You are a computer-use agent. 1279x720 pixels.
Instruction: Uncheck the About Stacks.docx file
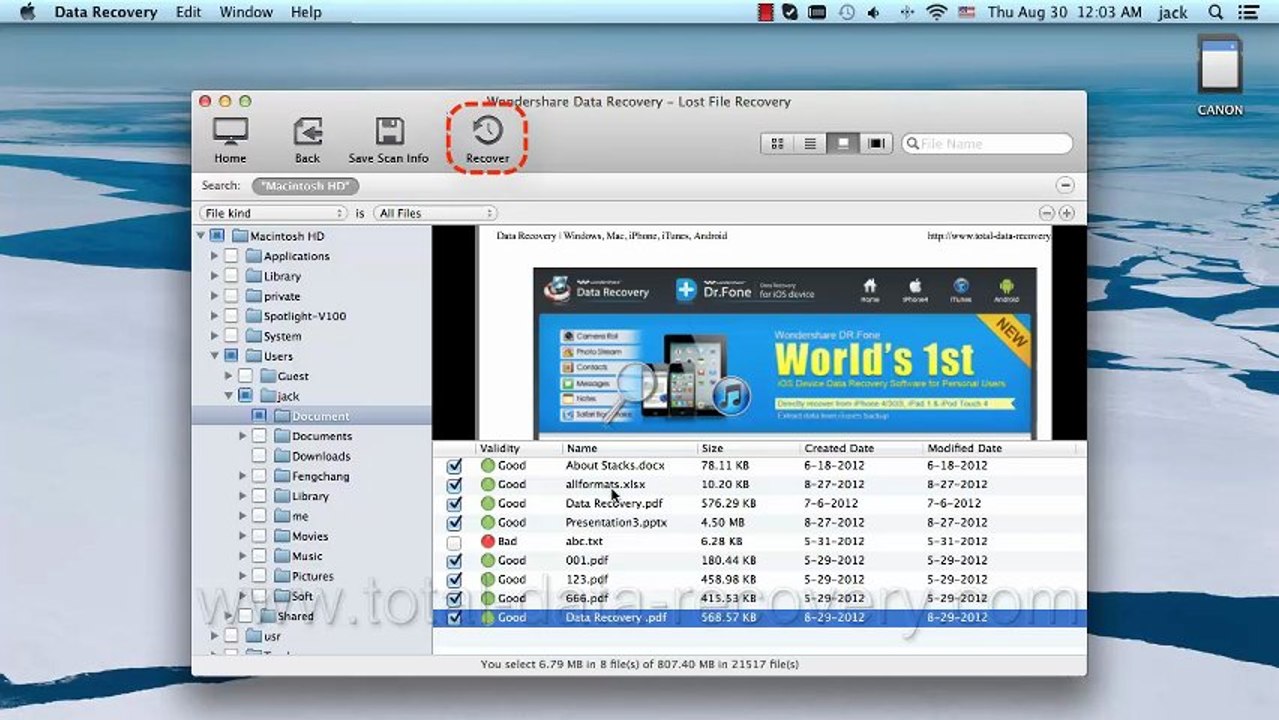pyautogui.click(x=454, y=466)
